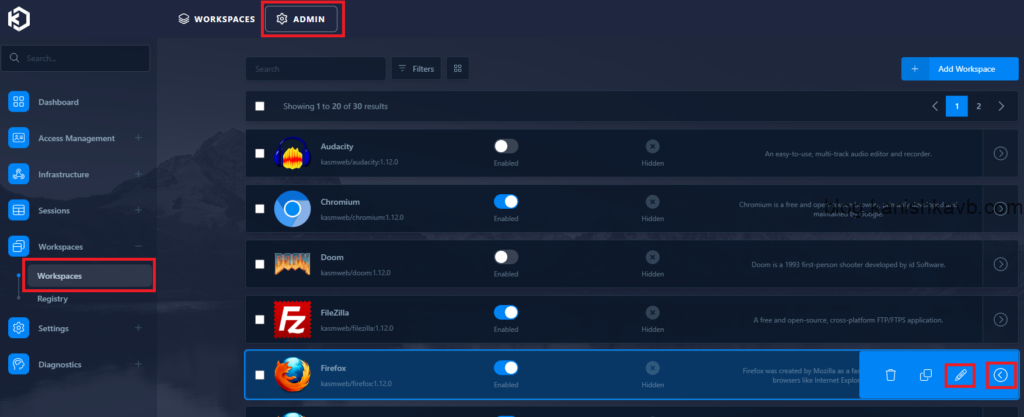Open the Workspaces top navigation tab
This screenshot has height=417, width=1024.
point(216,19)
